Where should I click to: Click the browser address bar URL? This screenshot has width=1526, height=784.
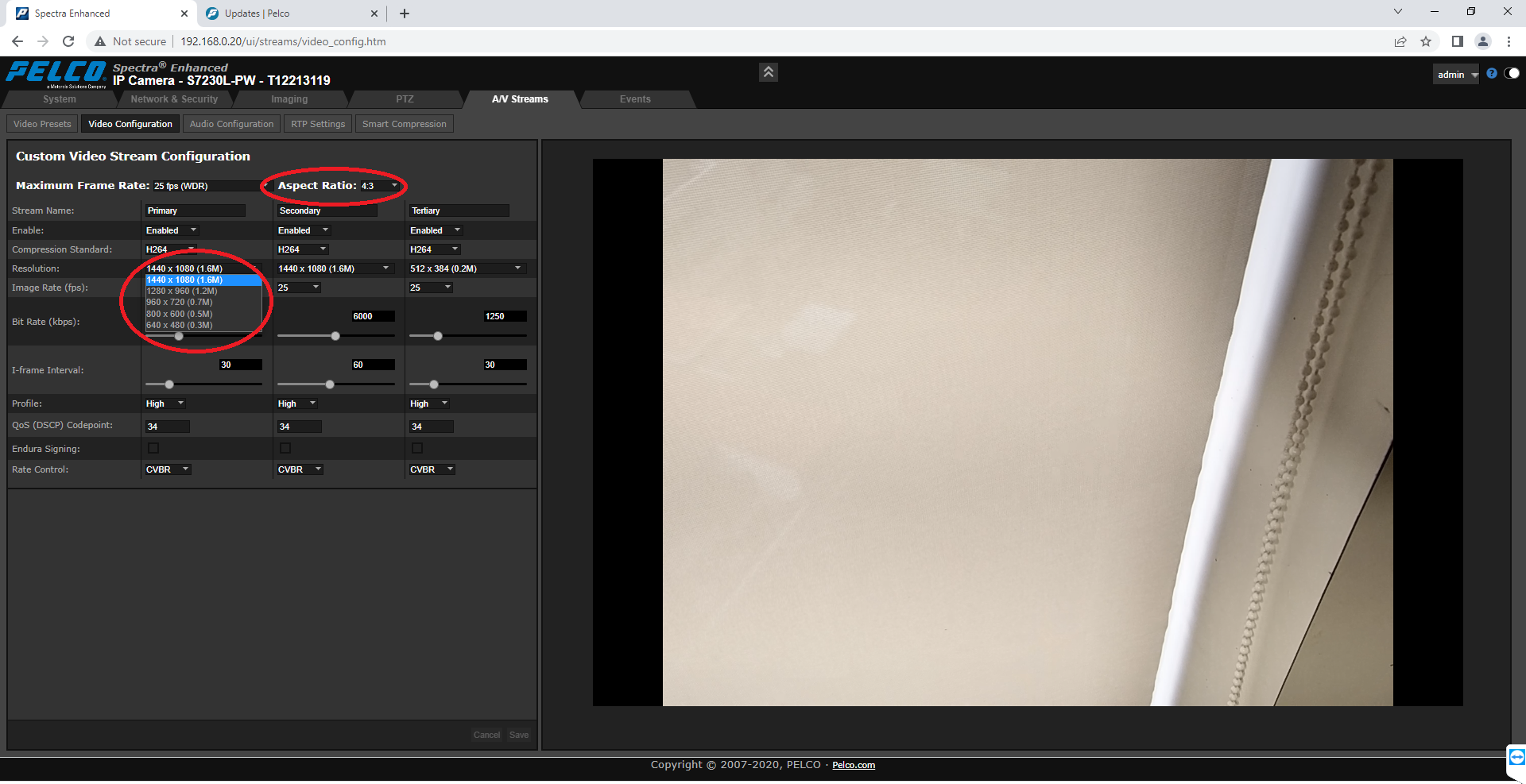pyautogui.click(x=283, y=41)
